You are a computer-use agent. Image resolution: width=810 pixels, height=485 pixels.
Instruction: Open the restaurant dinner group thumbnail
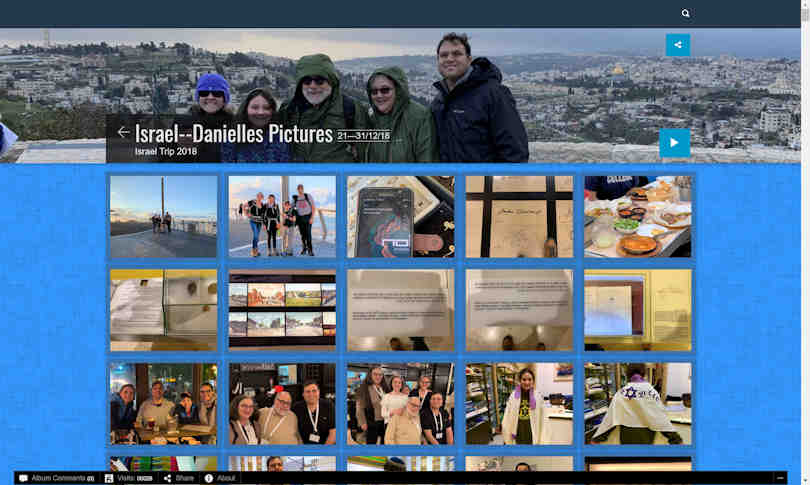(163, 403)
